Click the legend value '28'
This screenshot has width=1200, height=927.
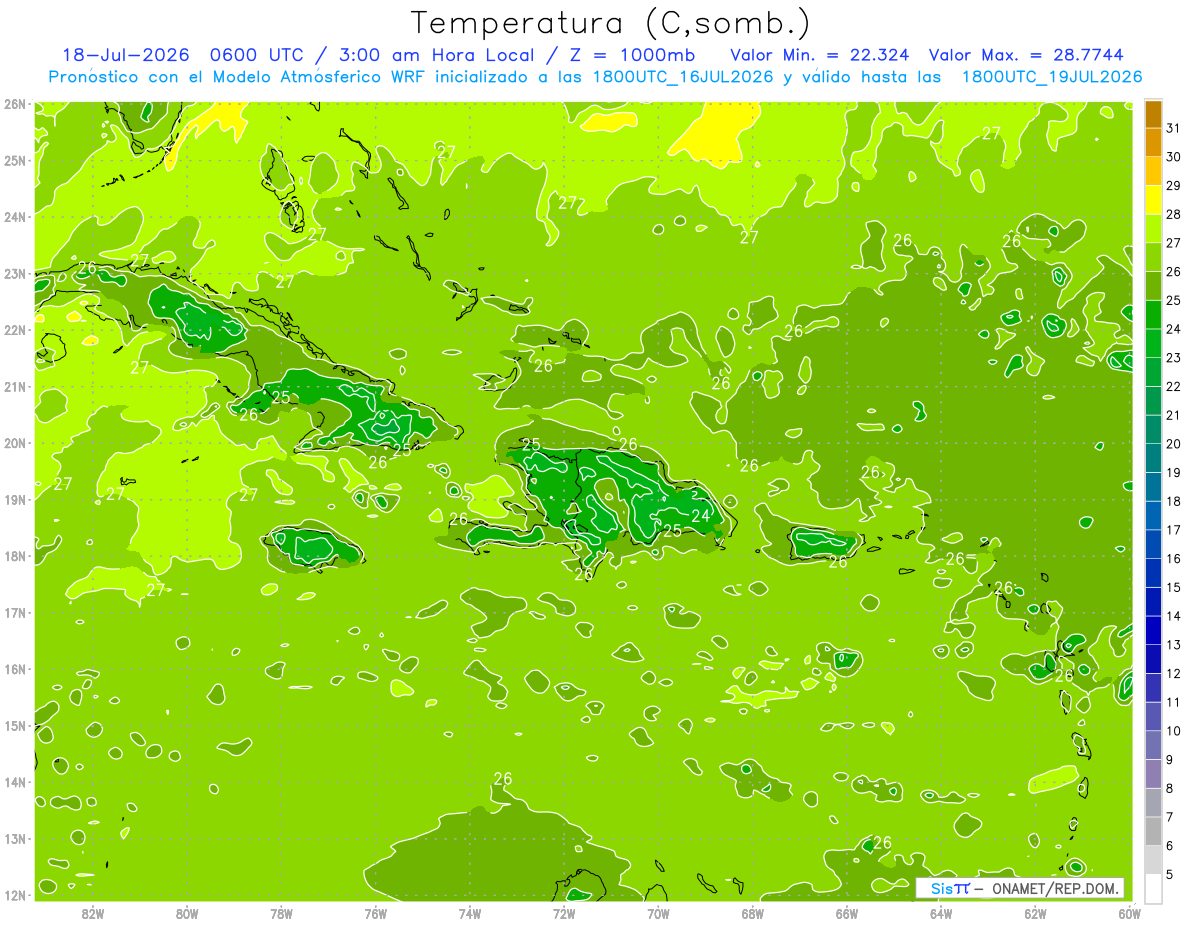click(1174, 214)
